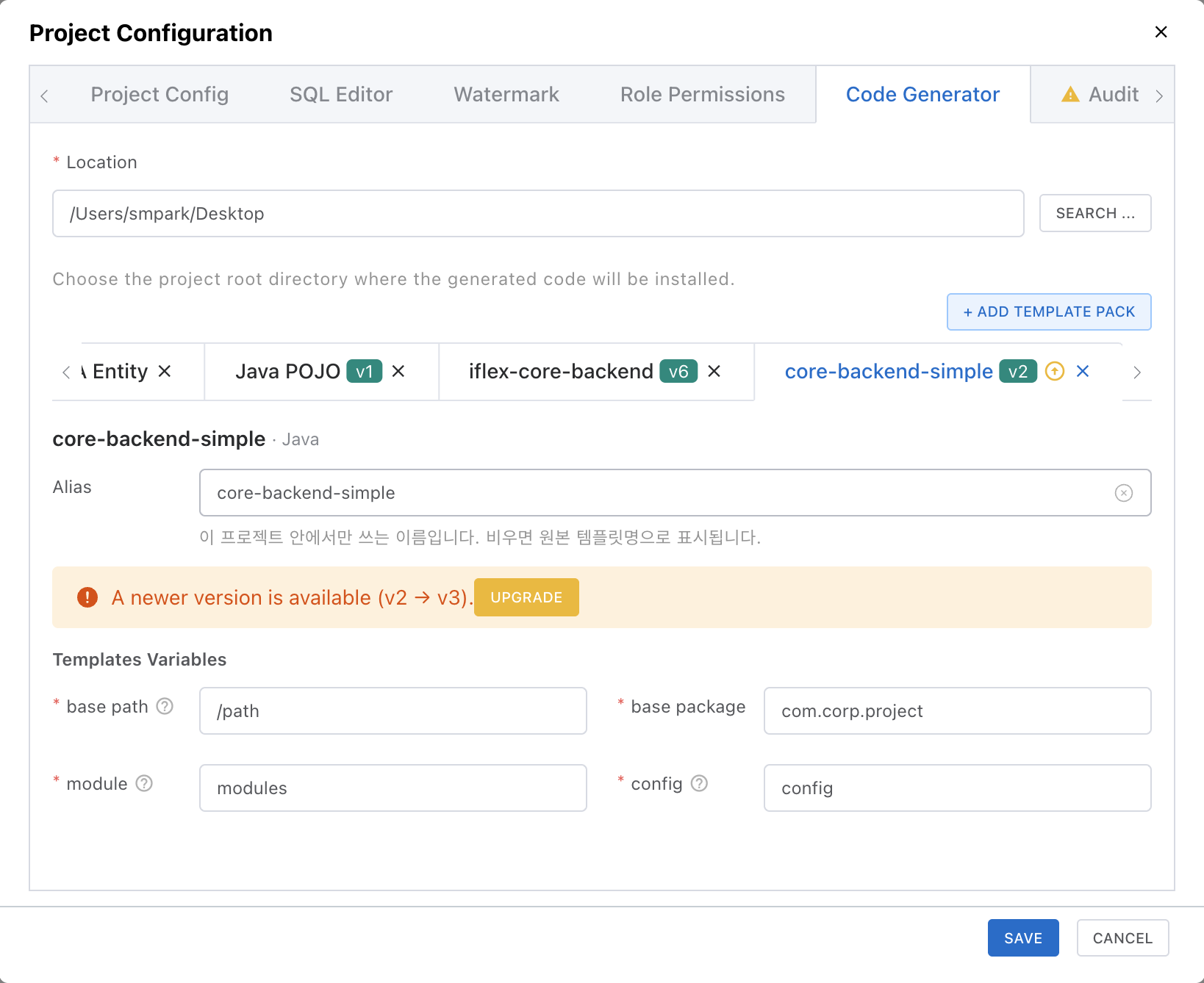Click the Audit warning triangle icon
Image resolution: width=1204 pixels, height=983 pixels.
[1070, 95]
